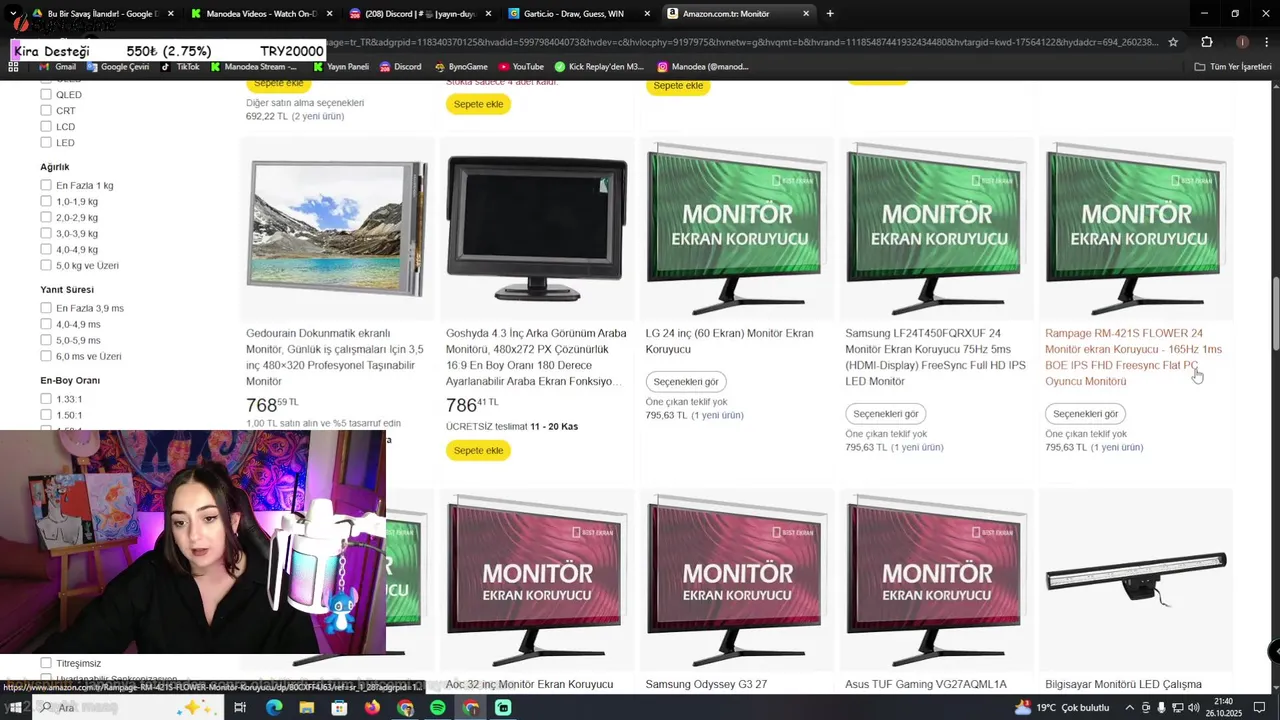The image size is (1280, 720).
Task: Open the YouTube bookmark
Action: [520, 67]
